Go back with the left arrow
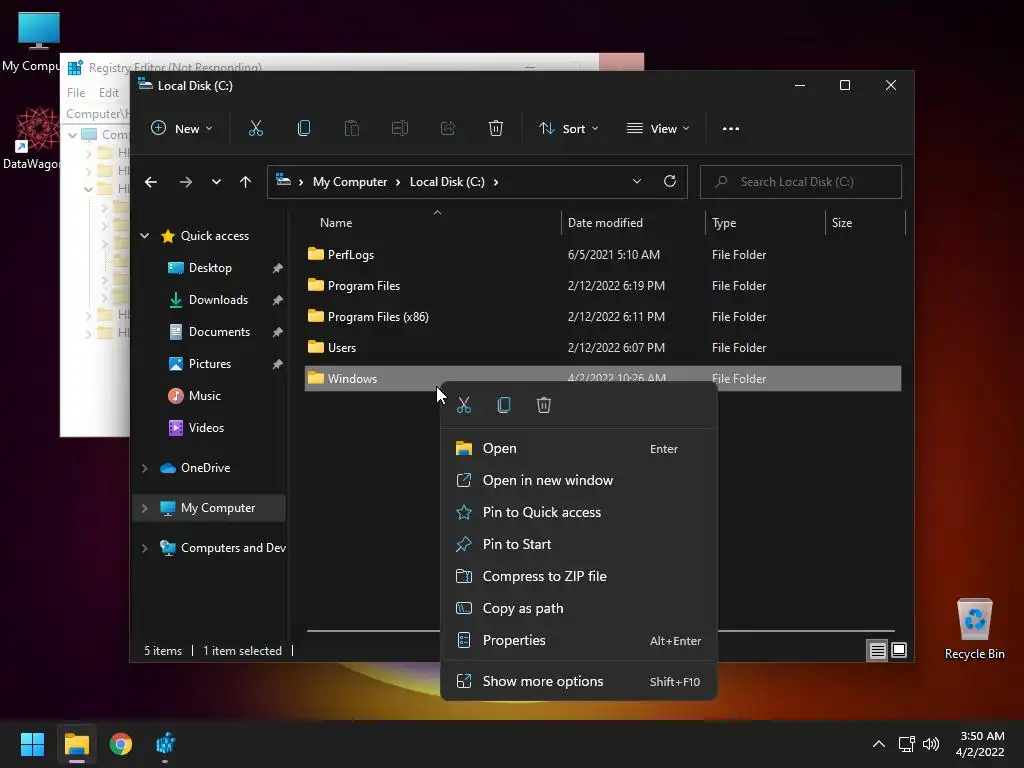 coord(151,182)
